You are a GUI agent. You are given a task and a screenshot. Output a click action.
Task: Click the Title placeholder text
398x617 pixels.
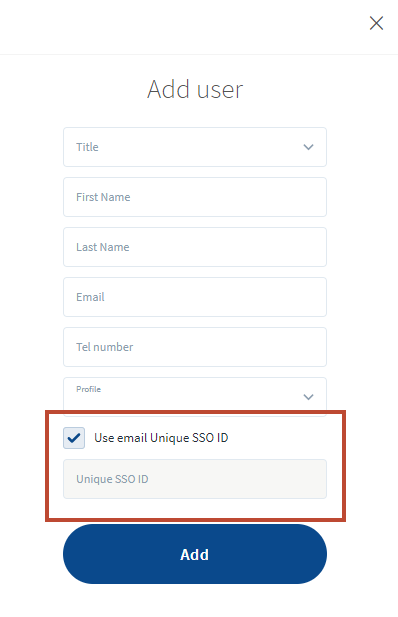coord(87,147)
